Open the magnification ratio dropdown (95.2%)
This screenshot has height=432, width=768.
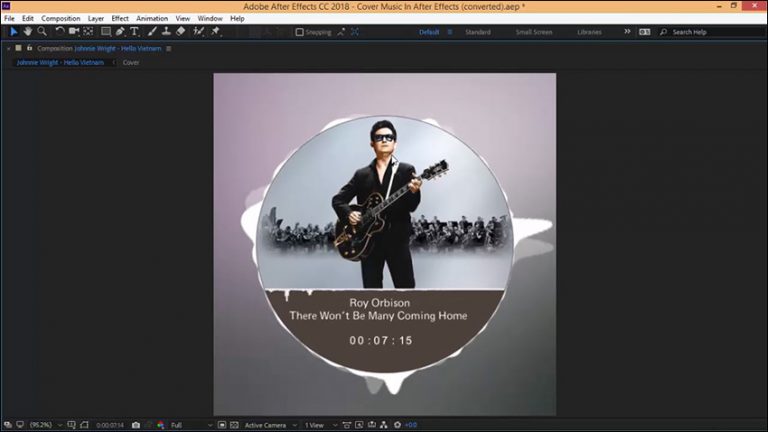tap(44, 425)
